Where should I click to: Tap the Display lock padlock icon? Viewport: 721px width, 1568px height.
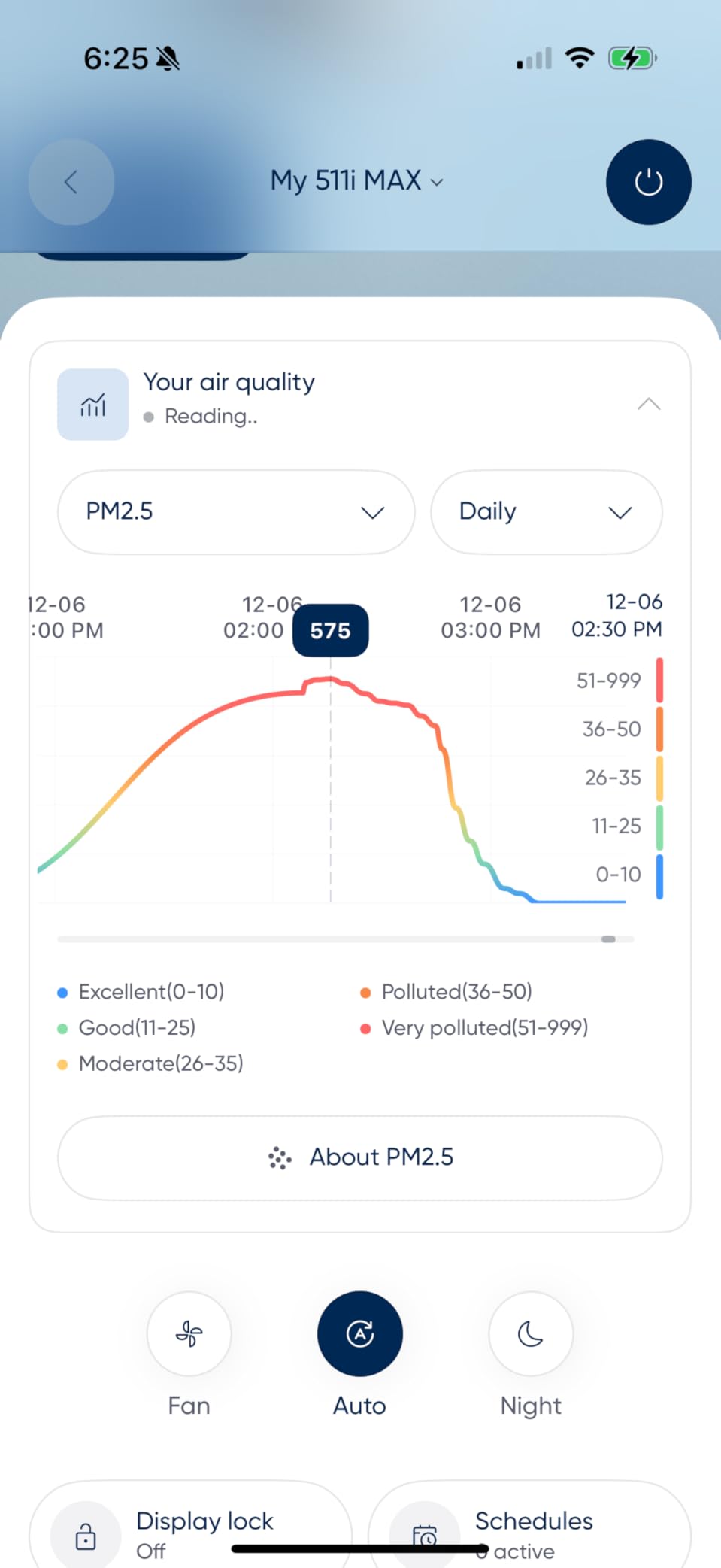click(86, 1536)
